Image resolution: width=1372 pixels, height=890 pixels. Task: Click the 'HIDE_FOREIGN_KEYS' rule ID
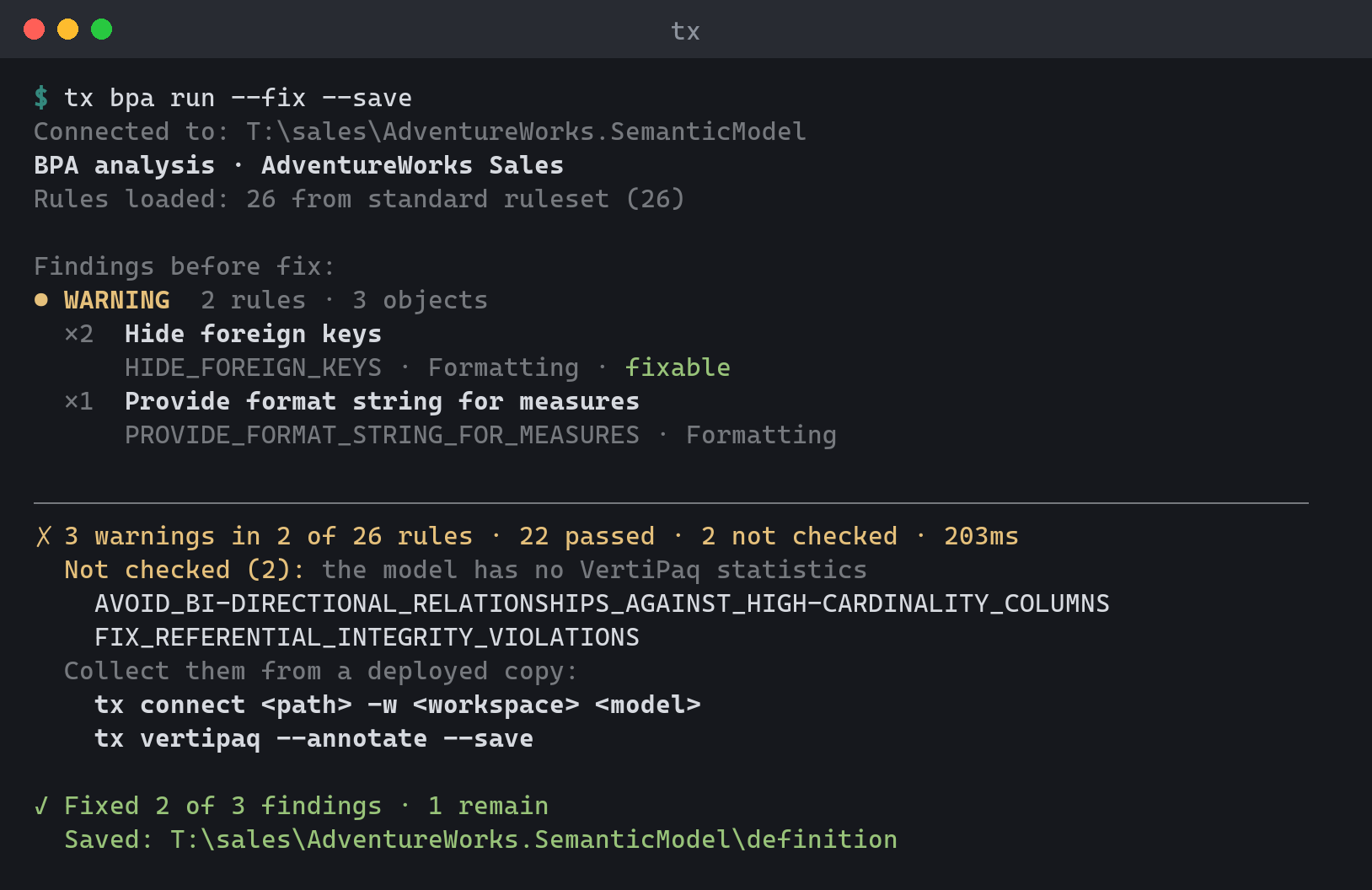[x=253, y=367]
